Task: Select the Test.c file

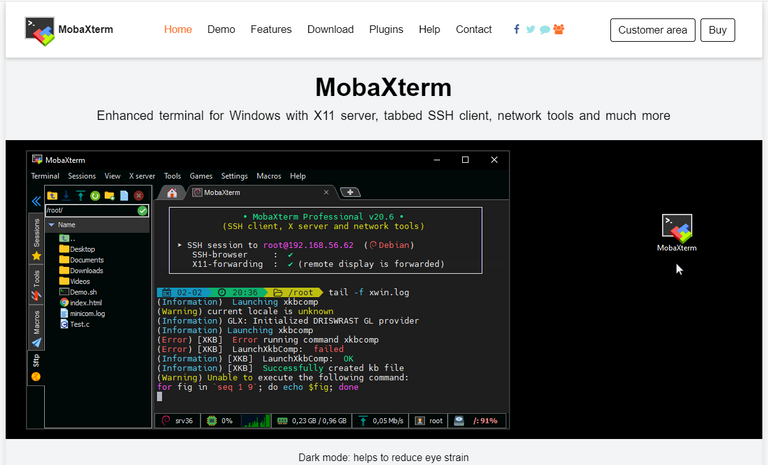Action: coord(74,324)
